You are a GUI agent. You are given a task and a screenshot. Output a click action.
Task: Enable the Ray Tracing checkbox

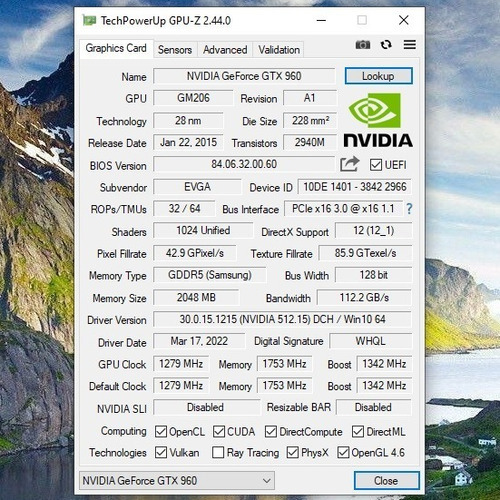218,453
